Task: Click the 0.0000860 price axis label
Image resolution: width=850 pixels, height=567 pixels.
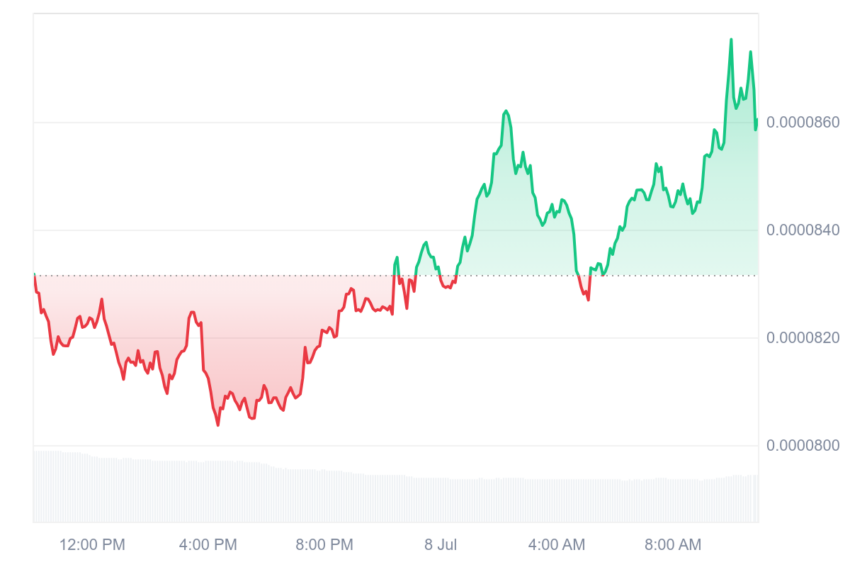Action: [x=802, y=123]
